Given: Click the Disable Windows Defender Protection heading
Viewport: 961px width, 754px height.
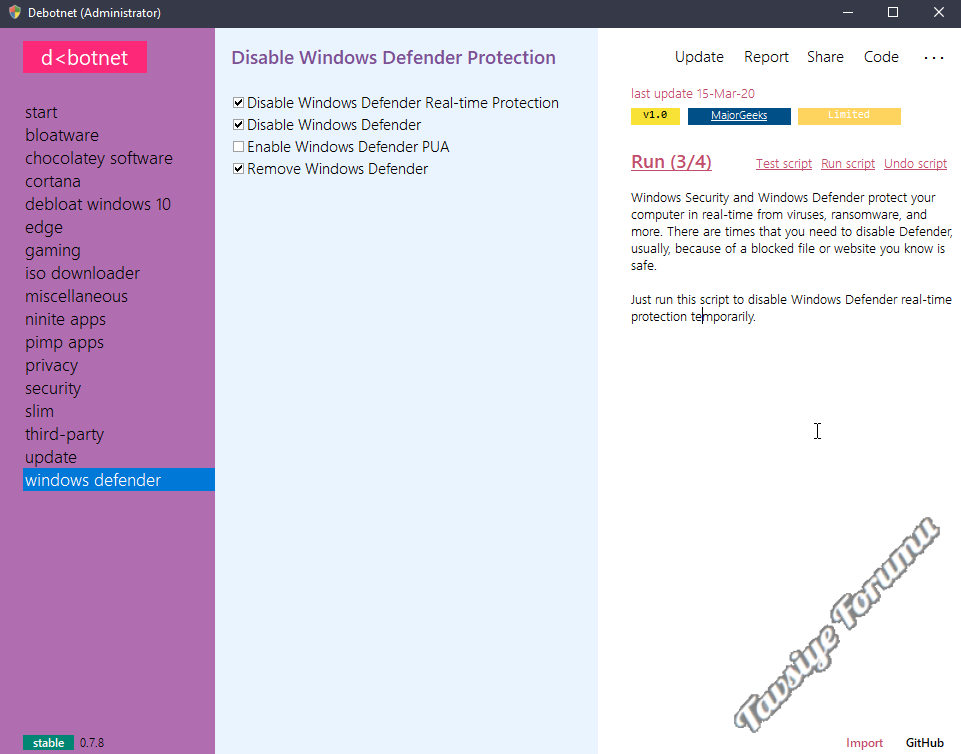Looking at the screenshot, I should coord(393,58).
